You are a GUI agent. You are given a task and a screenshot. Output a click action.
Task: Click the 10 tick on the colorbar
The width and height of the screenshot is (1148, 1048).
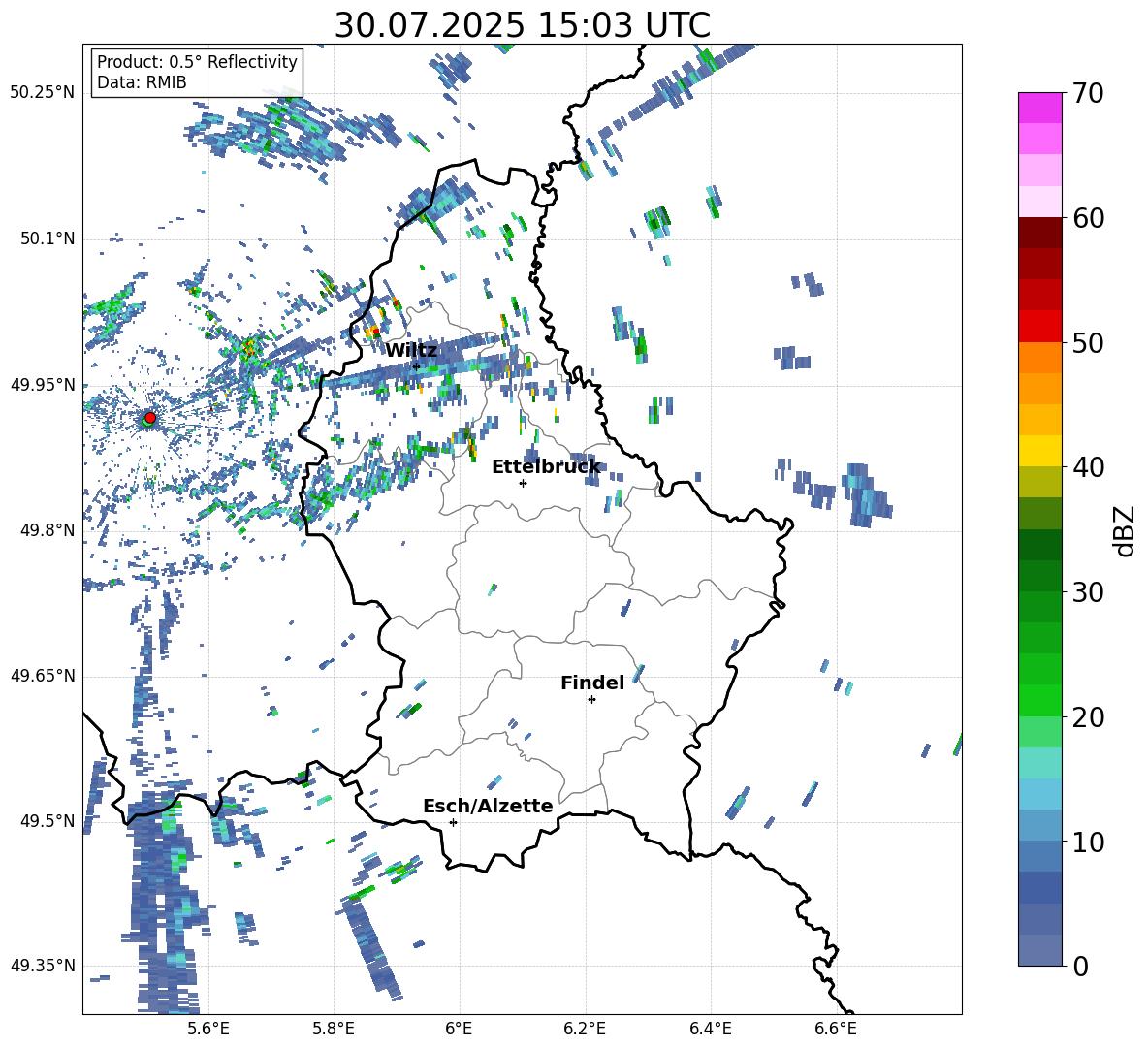1088,842
